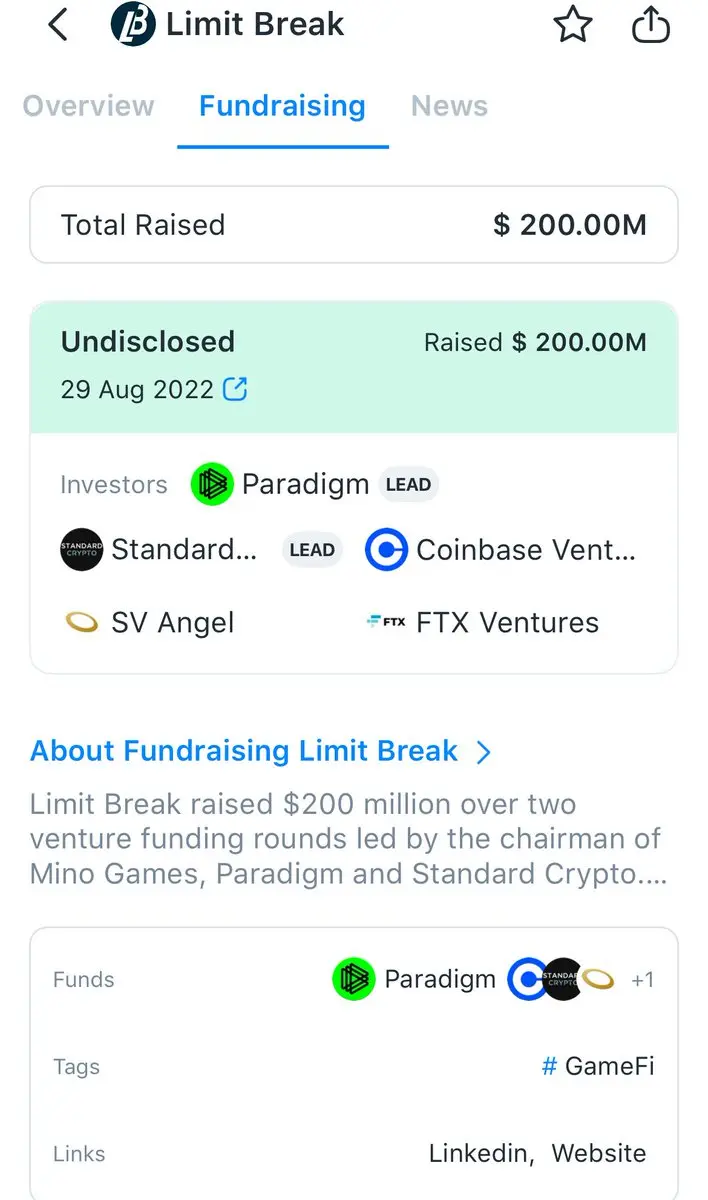Tap the Total Raised summary box

click(354, 225)
